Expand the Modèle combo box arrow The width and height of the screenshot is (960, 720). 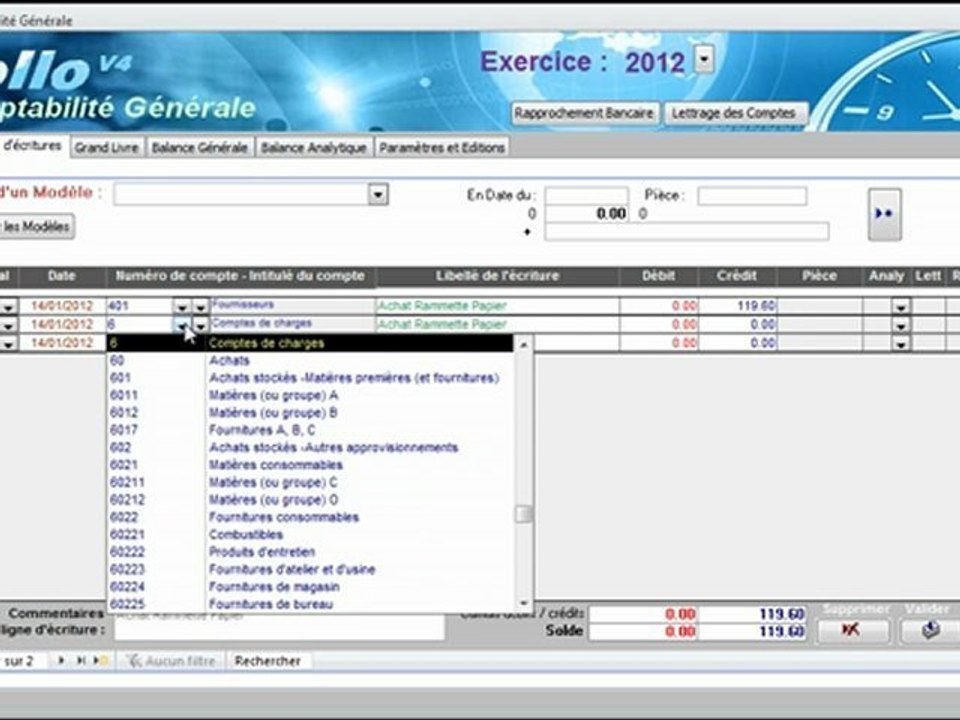(x=378, y=195)
